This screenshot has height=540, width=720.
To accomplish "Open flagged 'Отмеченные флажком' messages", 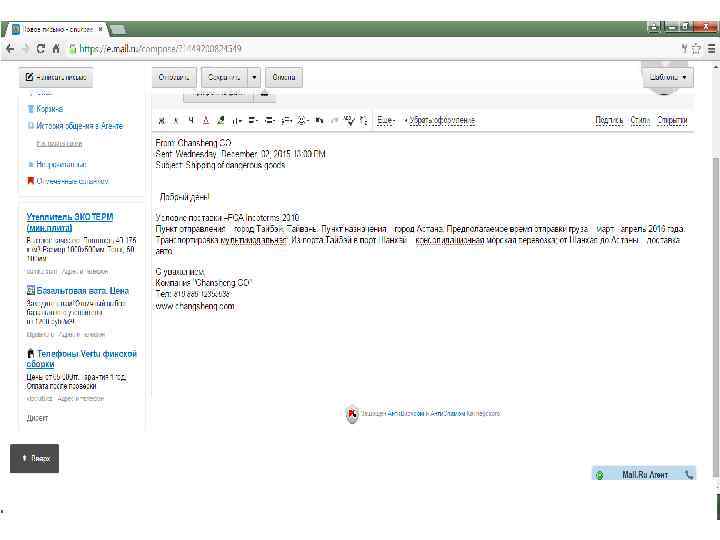I will [x=72, y=181].
